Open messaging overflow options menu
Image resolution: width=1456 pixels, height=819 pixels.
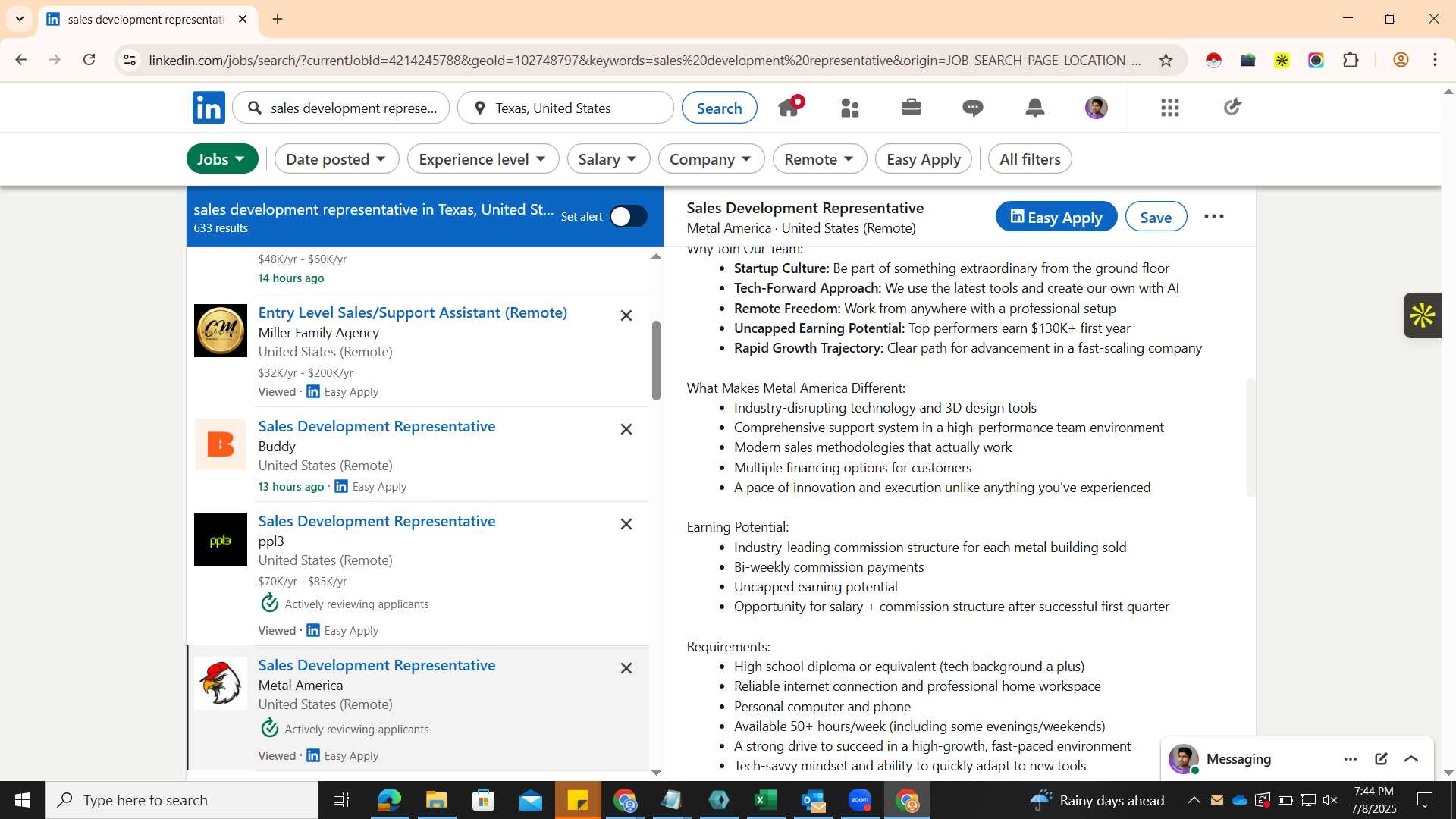pos(1351,759)
